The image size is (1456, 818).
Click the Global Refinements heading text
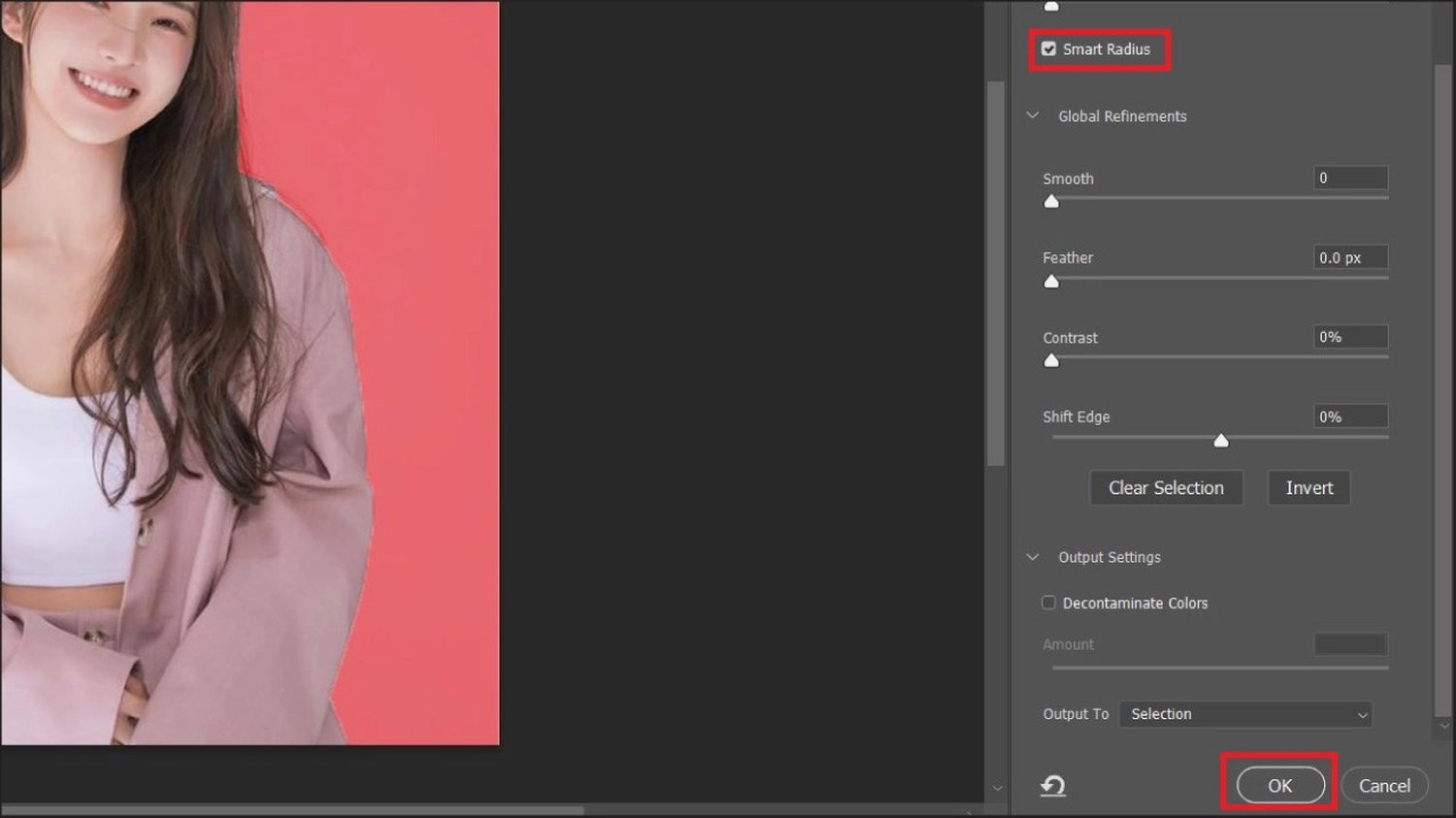(x=1122, y=116)
